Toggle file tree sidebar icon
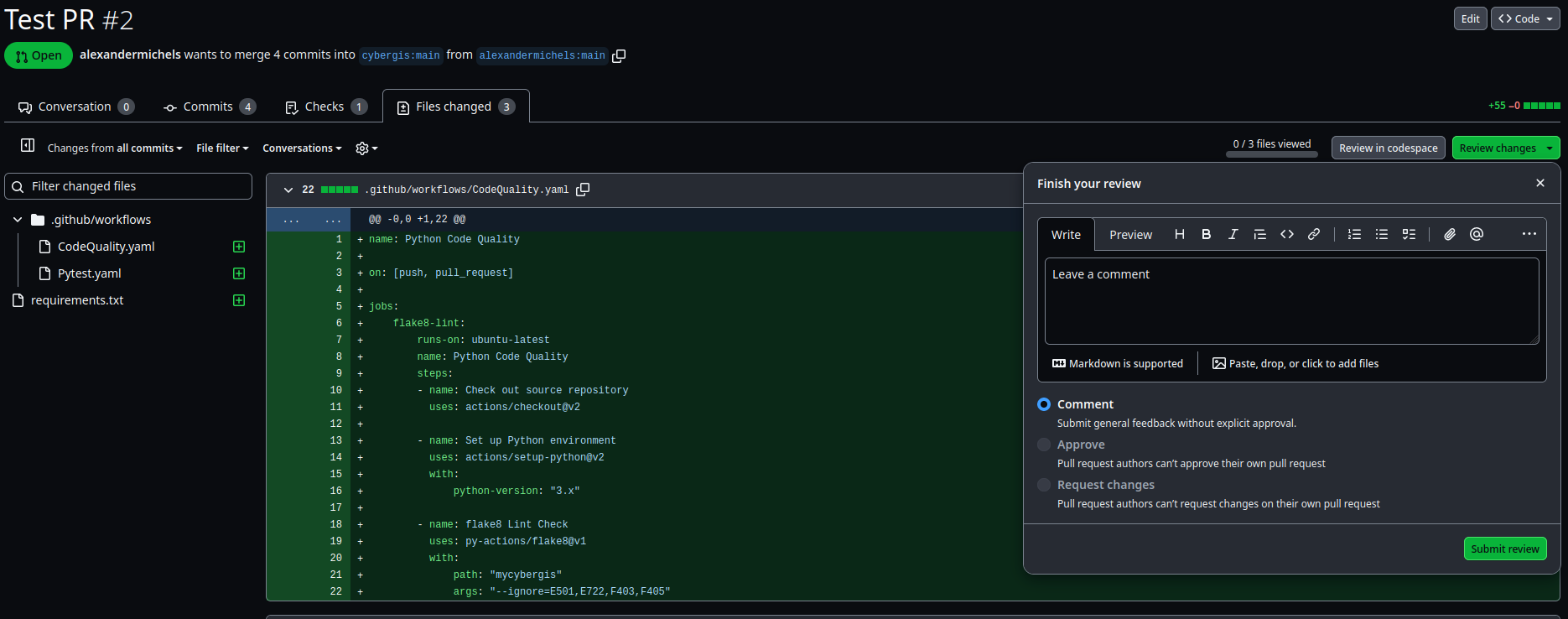The height and width of the screenshot is (619, 1568). [28, 145]
